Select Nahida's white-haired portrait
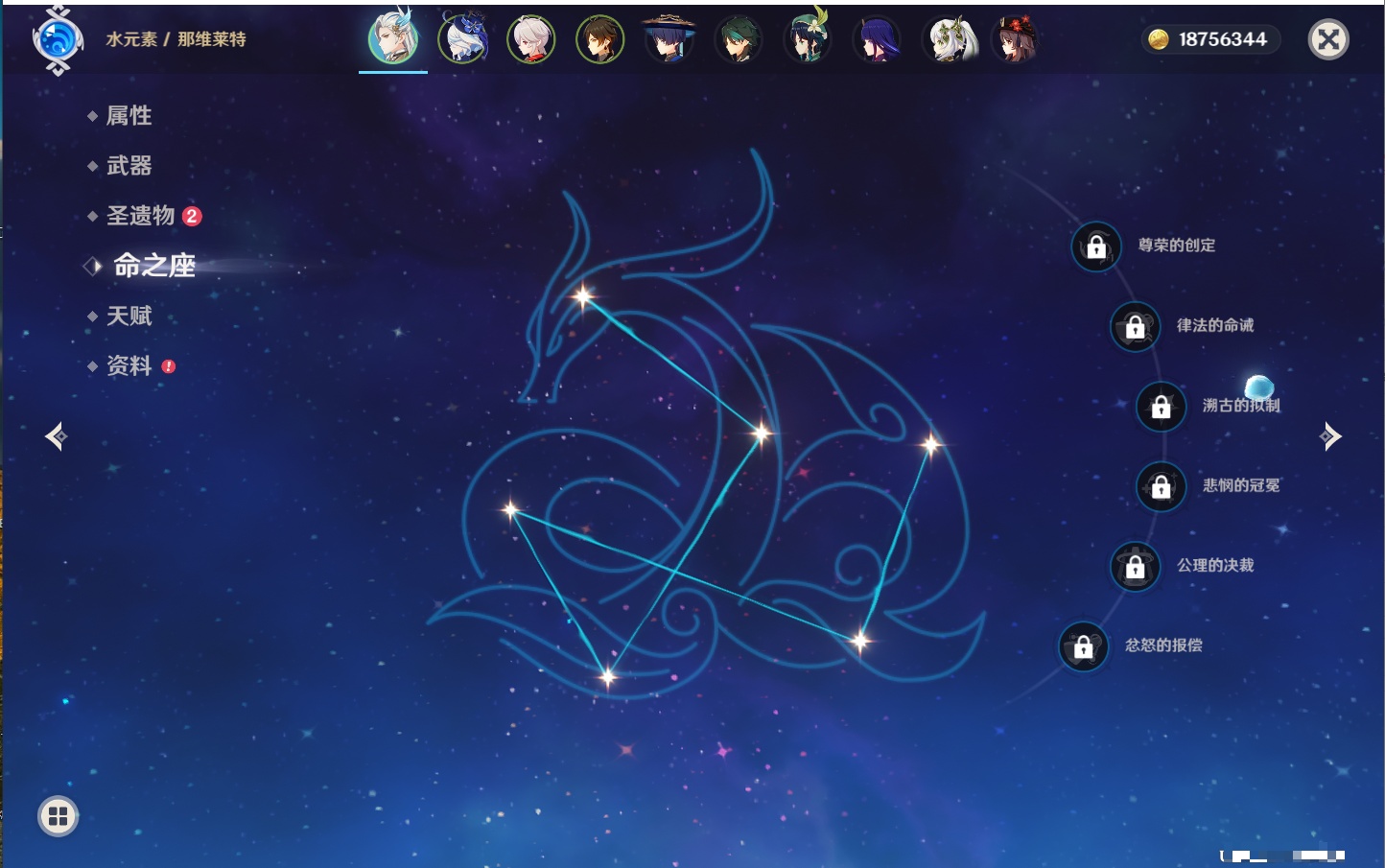Image resolution: width=1385 pixels, height=868 pixels. [x=948, y=39]
